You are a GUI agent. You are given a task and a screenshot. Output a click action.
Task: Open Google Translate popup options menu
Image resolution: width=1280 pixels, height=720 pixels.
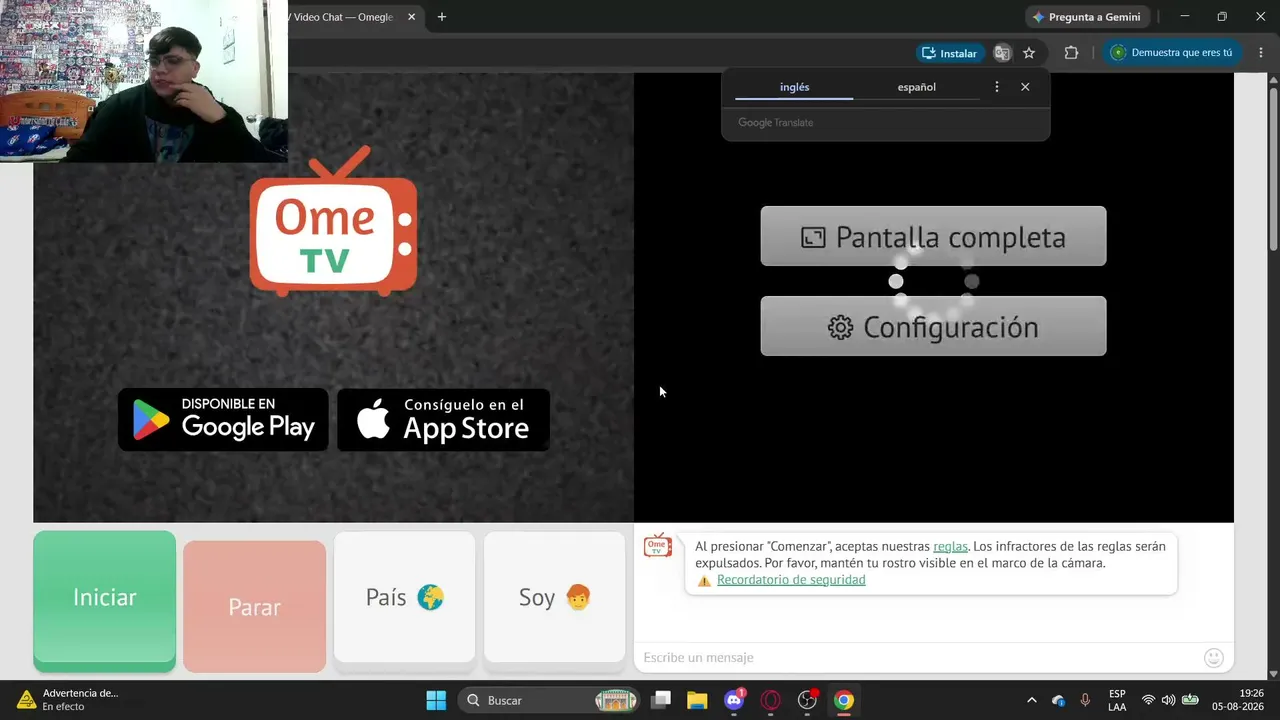click(x=996, y=87)
